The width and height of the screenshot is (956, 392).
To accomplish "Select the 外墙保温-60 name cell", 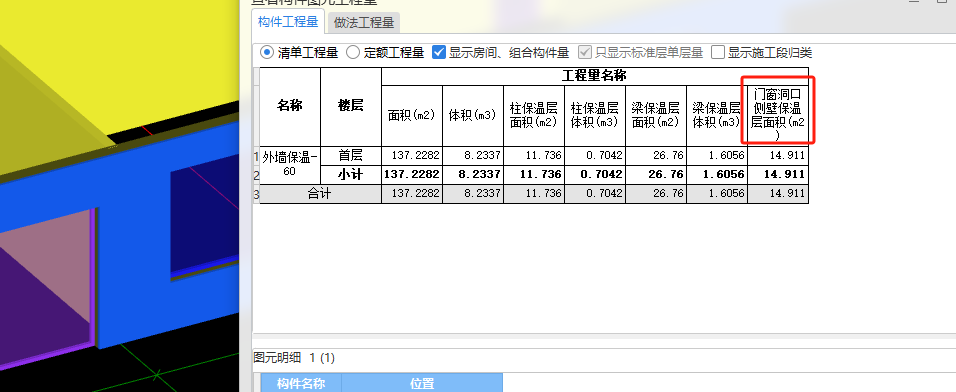I will coord(290,165).
